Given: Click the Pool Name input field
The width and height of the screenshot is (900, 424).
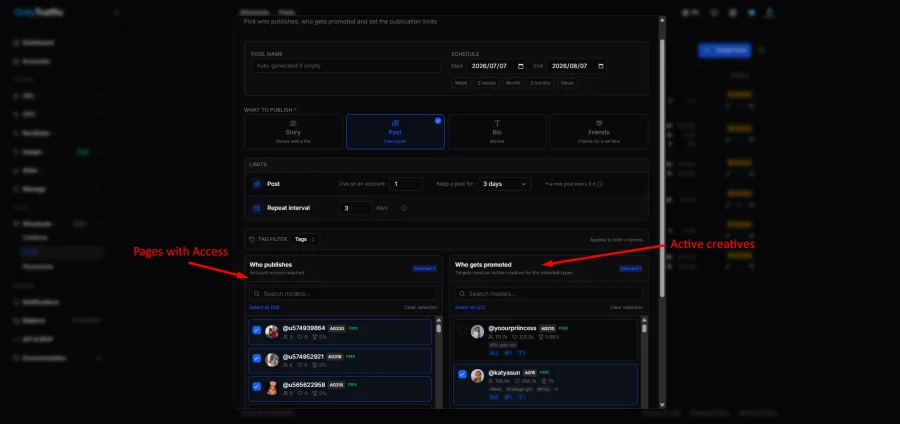Looking at the screenshot, I should [346, 66].
